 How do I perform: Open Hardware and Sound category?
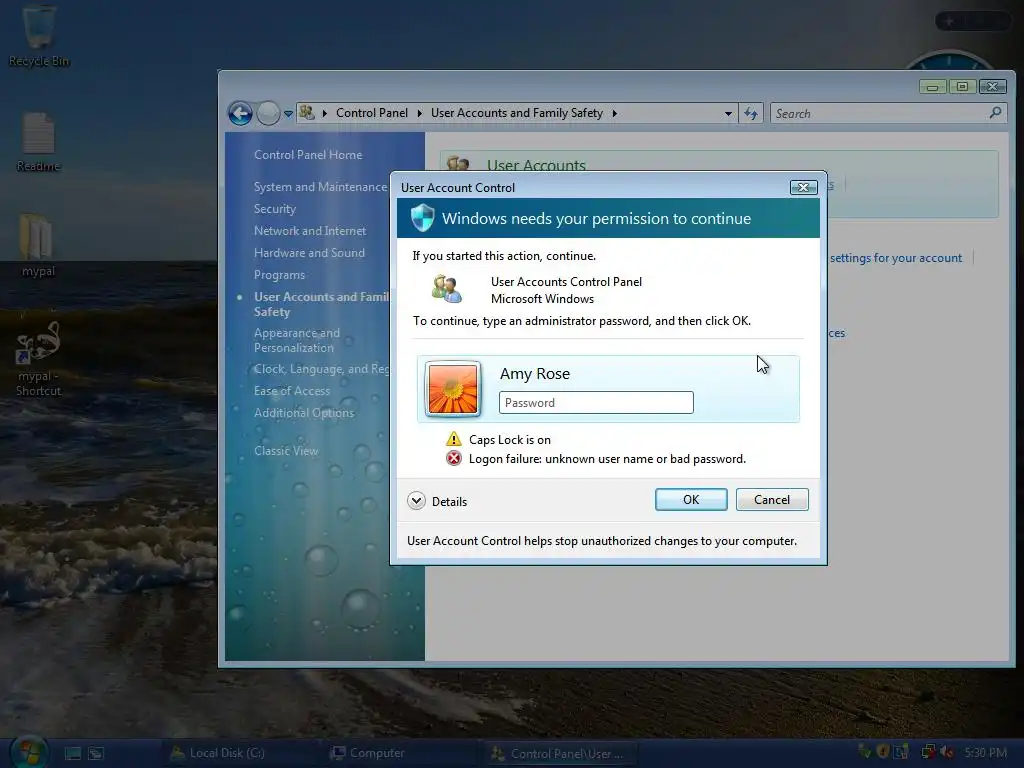click(x=310, y=253)
